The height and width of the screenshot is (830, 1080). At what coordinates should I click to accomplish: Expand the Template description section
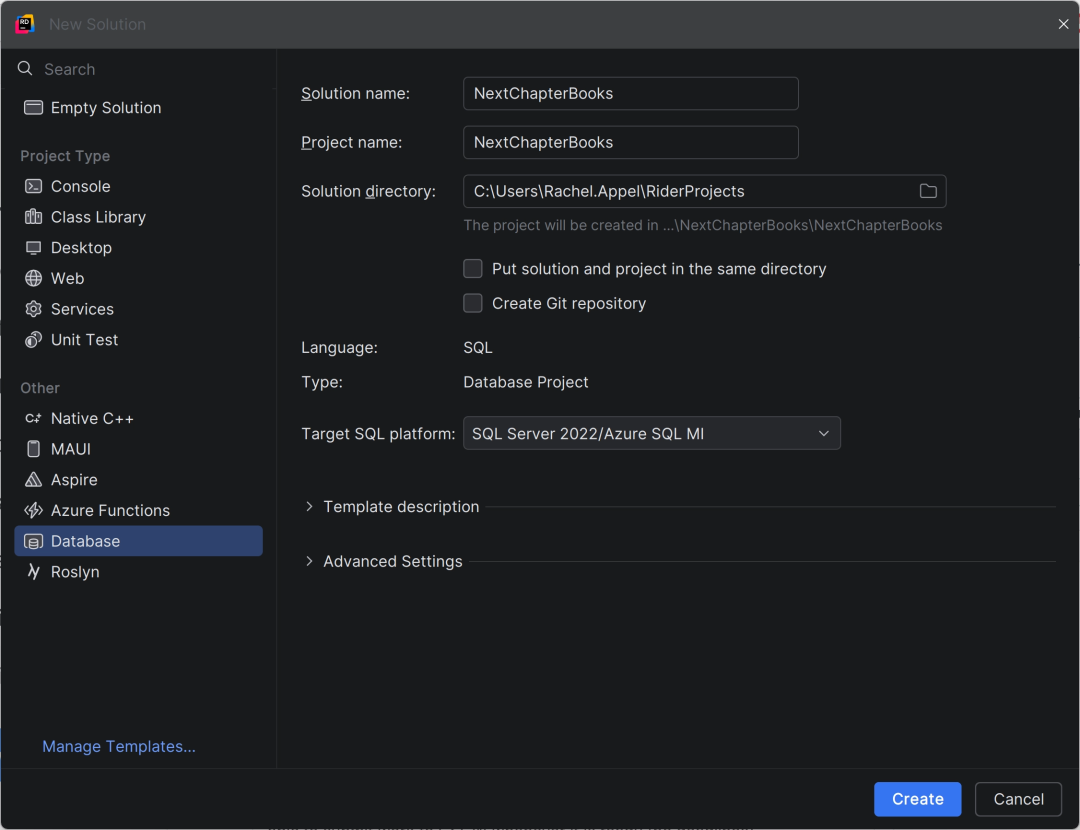pos(309,507)
